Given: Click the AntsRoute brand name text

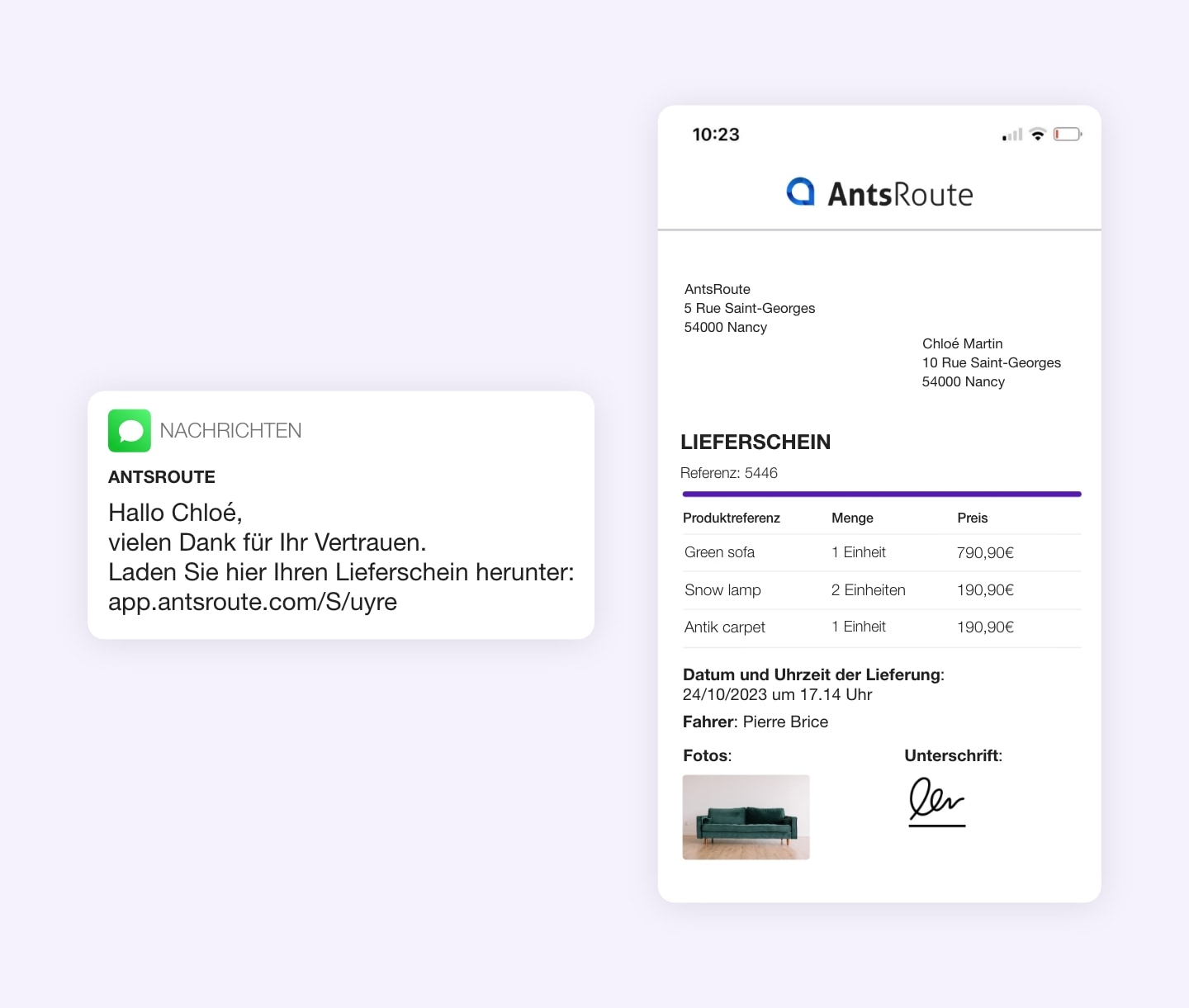Looking at the screenshot, I should (900, 195).
